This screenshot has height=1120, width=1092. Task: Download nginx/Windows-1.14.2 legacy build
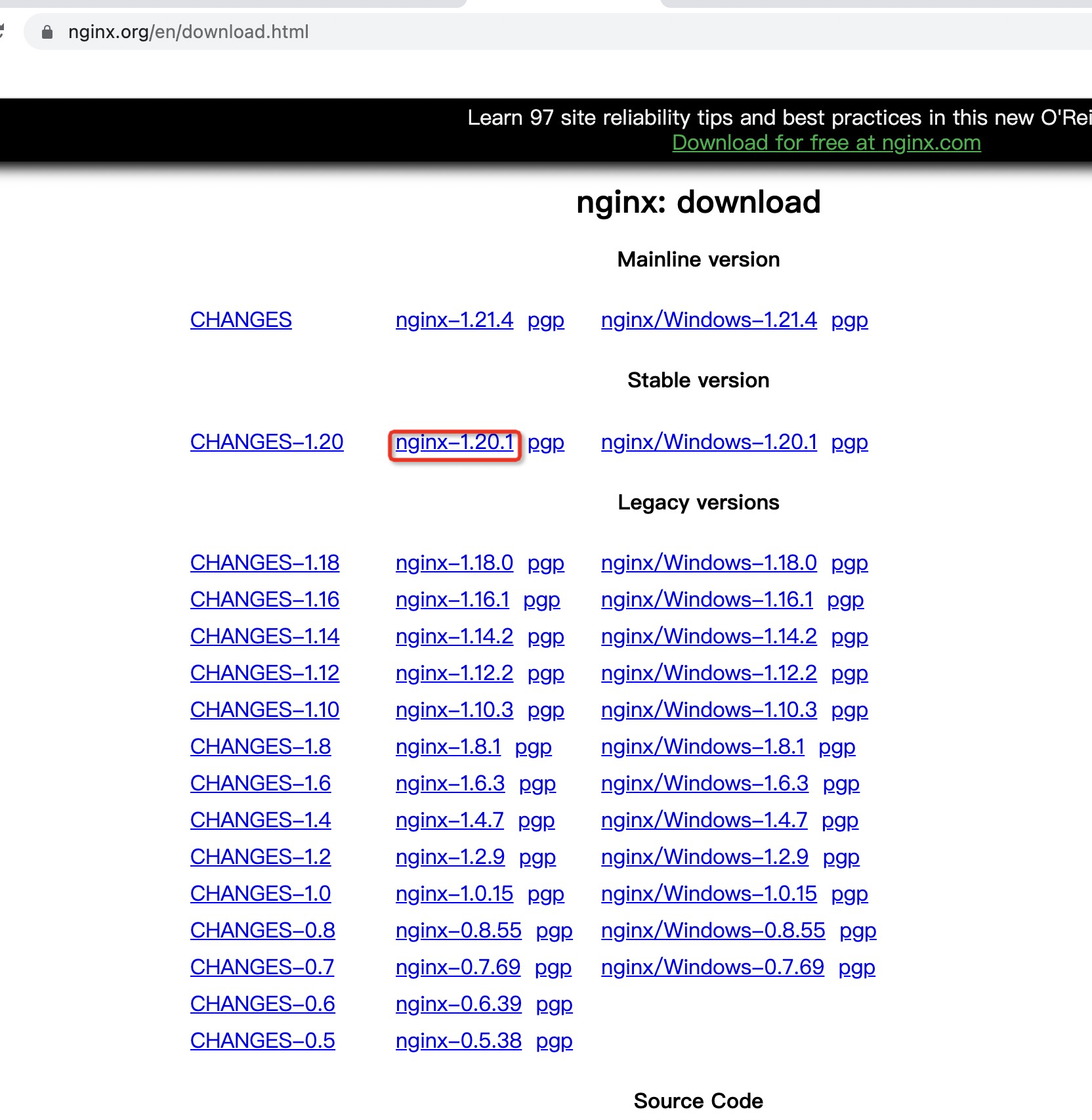709,636
